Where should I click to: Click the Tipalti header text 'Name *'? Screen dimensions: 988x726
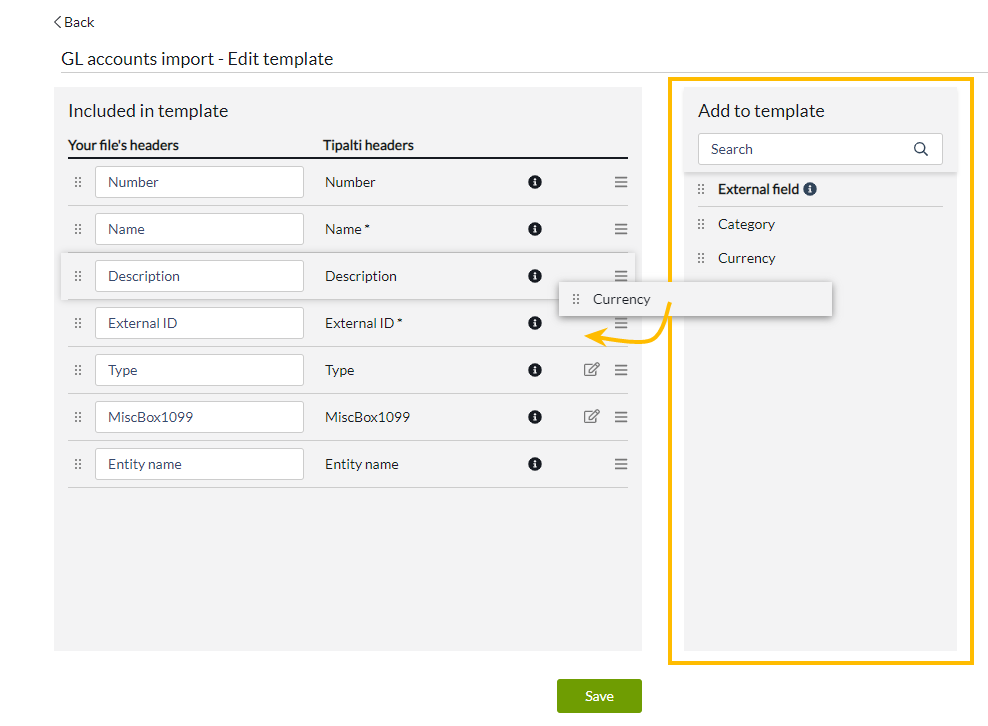[347, 229]
